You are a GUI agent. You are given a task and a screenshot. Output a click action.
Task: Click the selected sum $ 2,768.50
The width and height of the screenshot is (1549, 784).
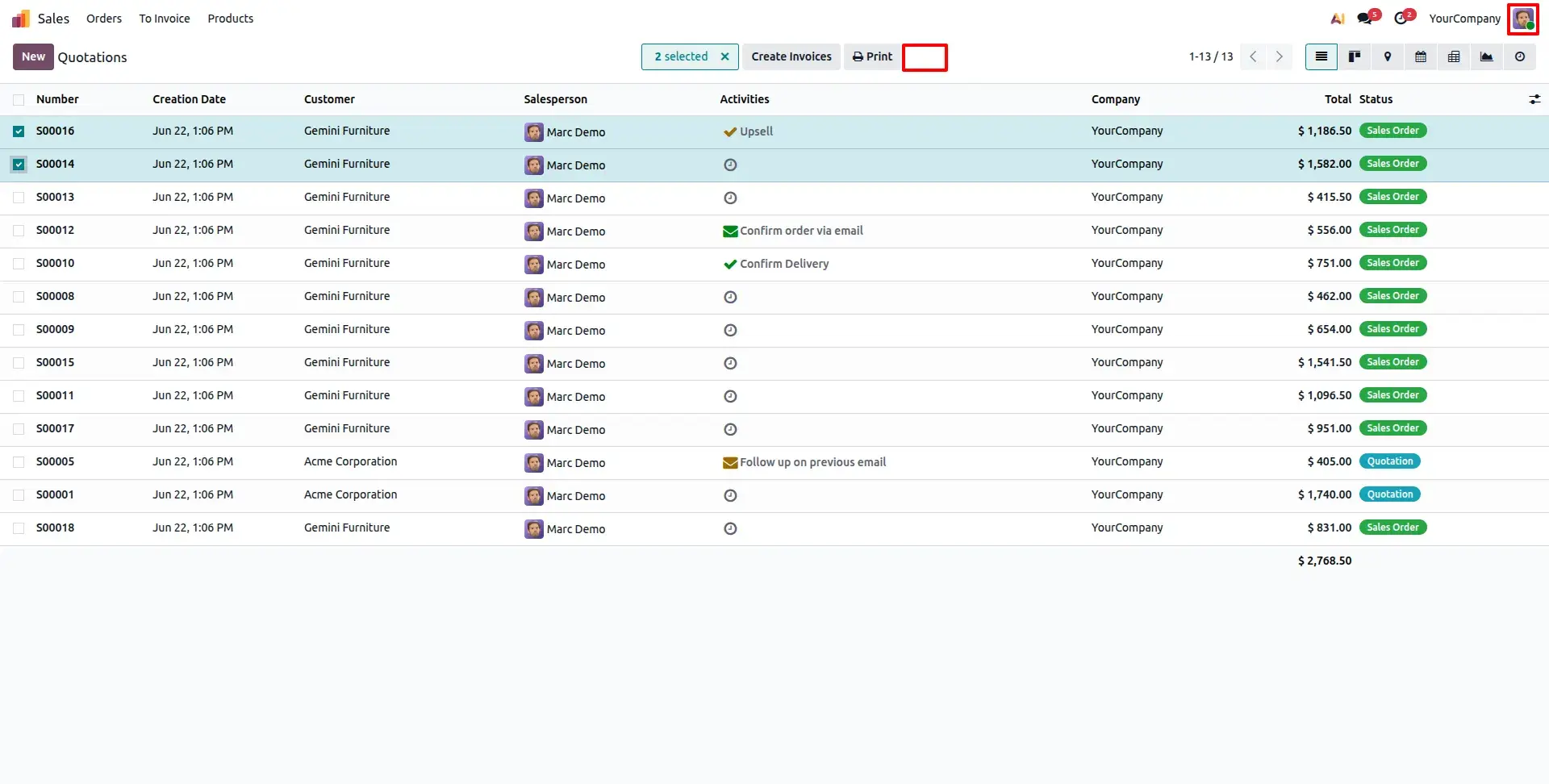1324,561
